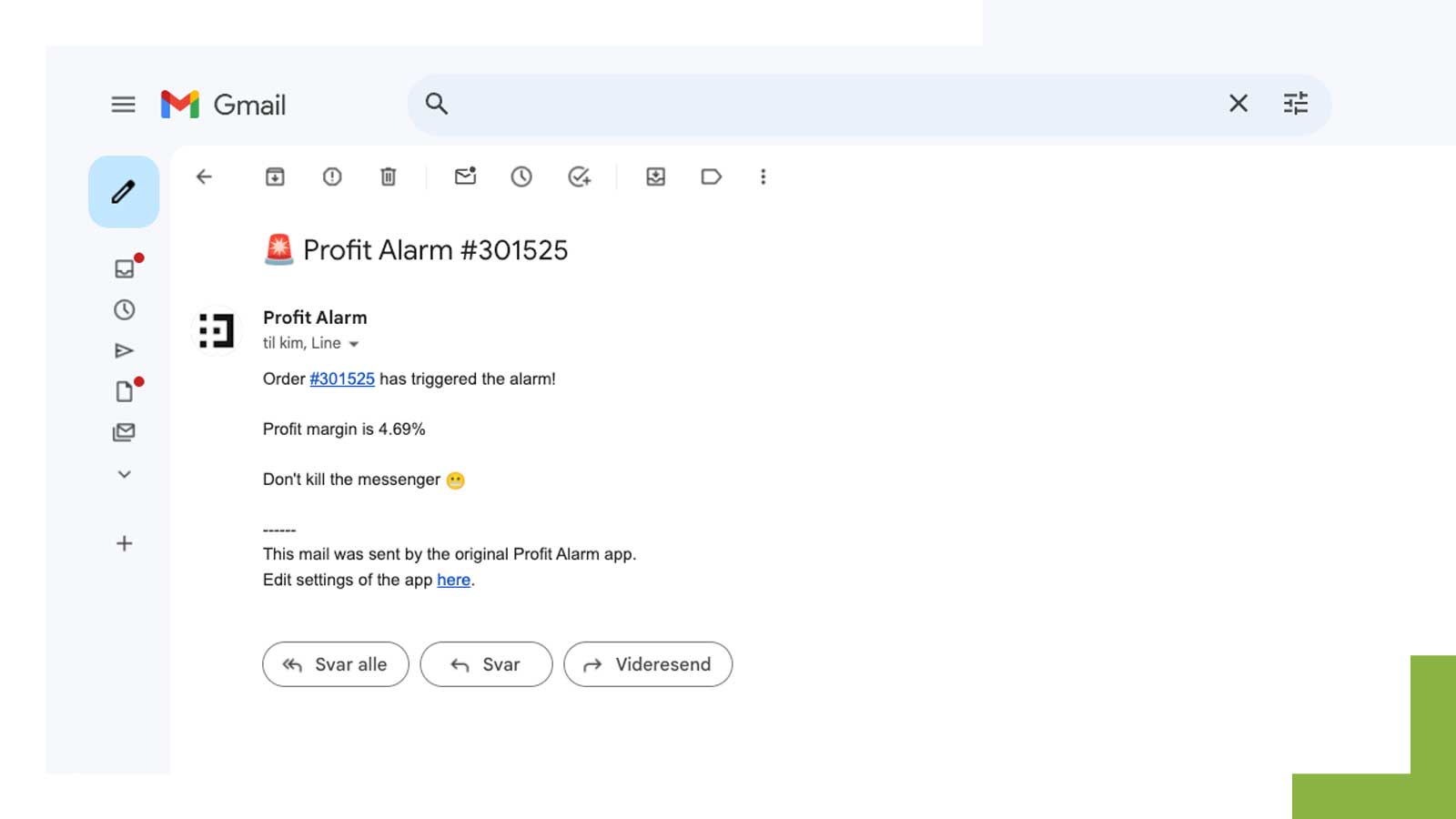The width and height of the screenshot is (1456, 819).
Task: Open the app settings 'here' link
Action: 453,580
